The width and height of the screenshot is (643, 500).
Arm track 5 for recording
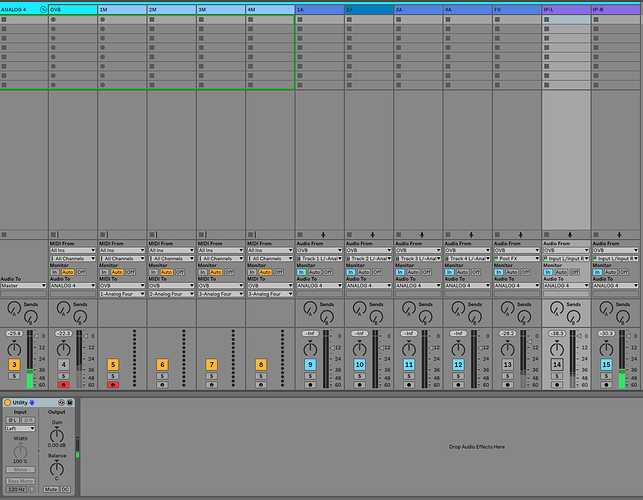pyautogui.click(x=112, y=384)
